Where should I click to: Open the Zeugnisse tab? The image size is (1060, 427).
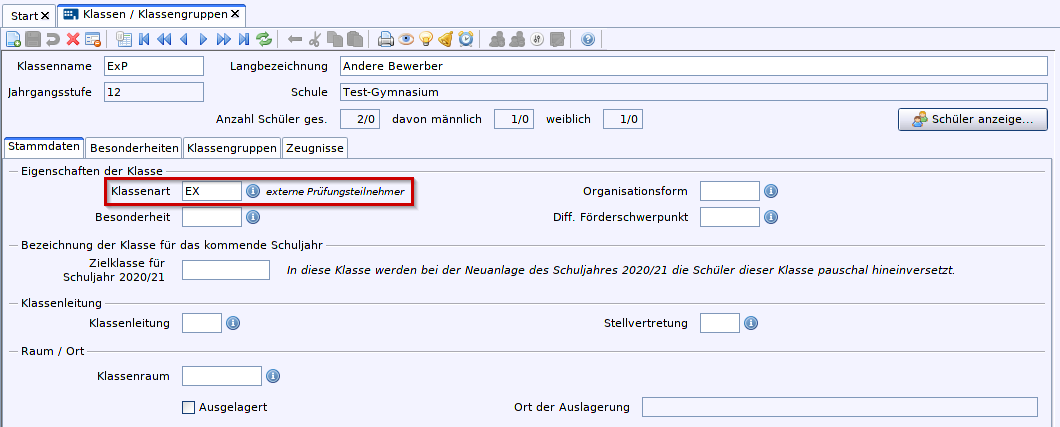point(315,147)
